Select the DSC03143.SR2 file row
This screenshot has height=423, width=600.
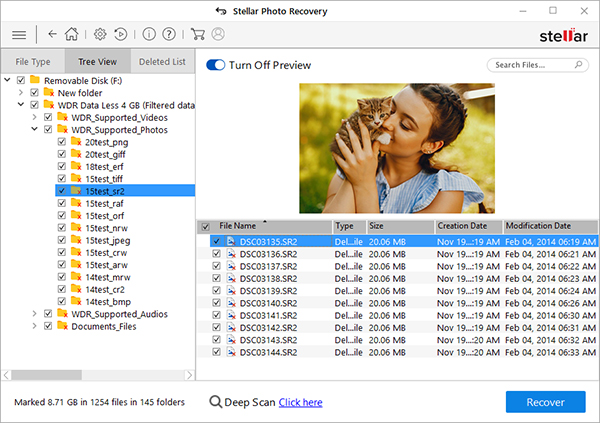pyautogui.click(x=398, y=340)
